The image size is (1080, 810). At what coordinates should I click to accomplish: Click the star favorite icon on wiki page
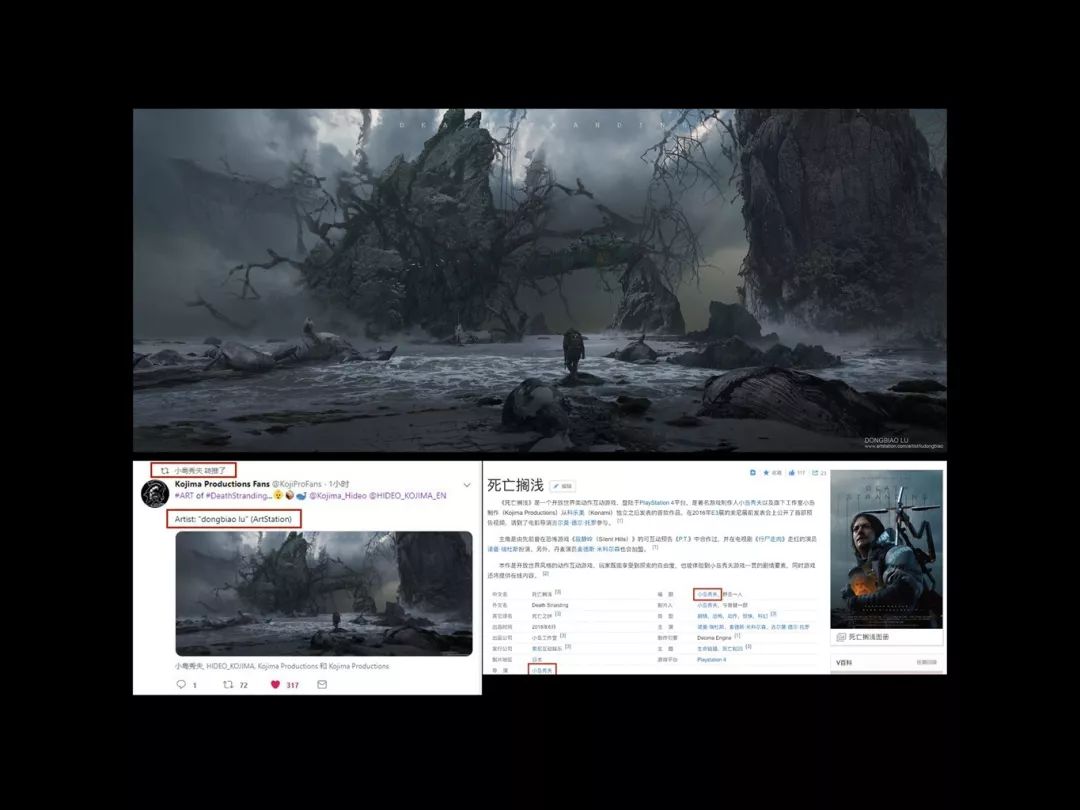(x=766, y=472)
